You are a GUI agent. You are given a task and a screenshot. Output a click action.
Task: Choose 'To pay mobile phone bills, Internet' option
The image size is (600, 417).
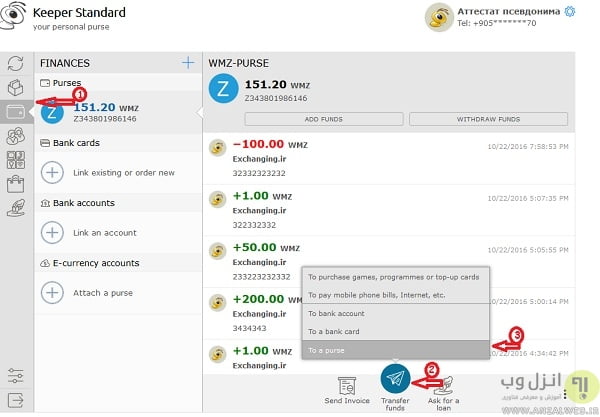pos(396,295)
